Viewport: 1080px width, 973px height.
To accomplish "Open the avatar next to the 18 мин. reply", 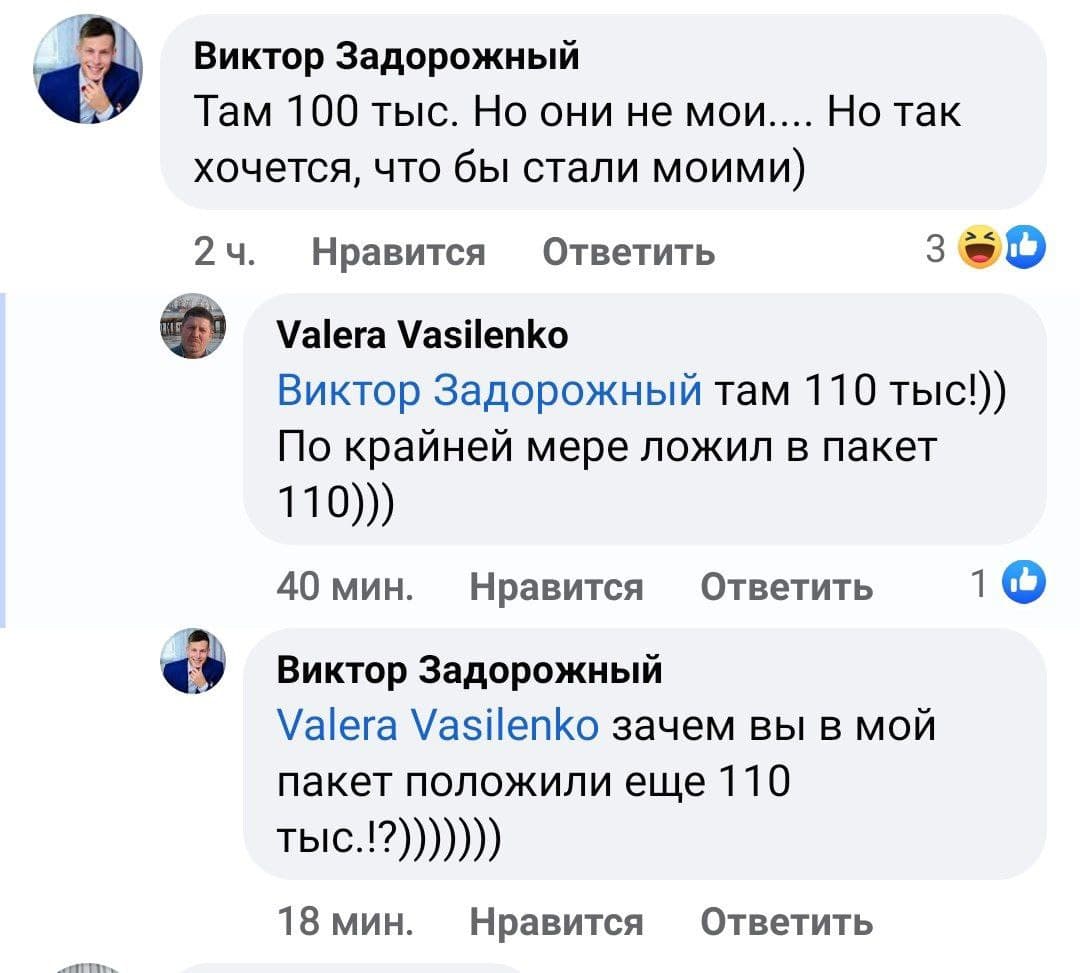I will [193, 661].
